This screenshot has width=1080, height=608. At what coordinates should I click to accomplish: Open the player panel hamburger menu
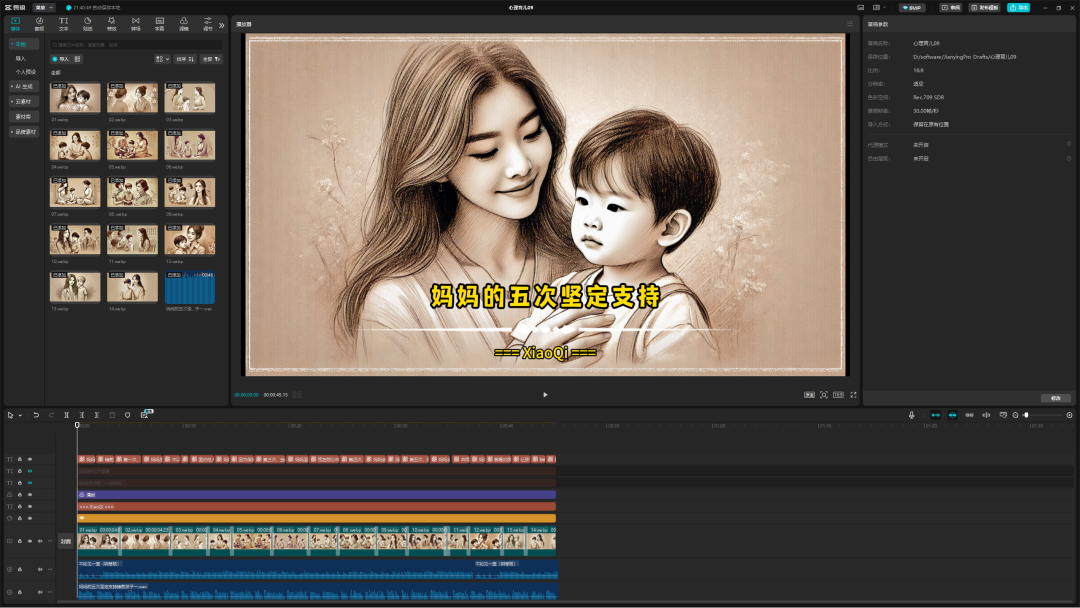(x=849, y=24)
